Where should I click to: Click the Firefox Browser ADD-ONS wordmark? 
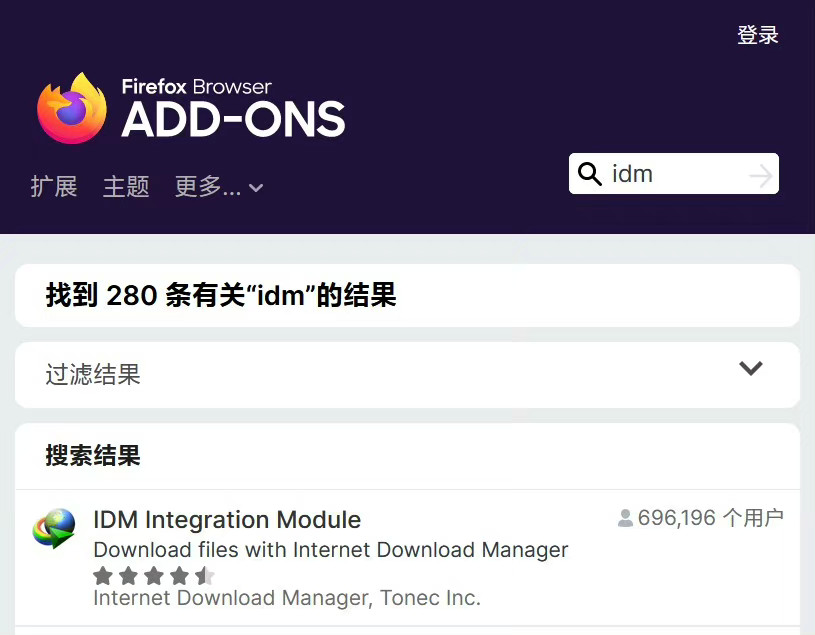(233, 110)
